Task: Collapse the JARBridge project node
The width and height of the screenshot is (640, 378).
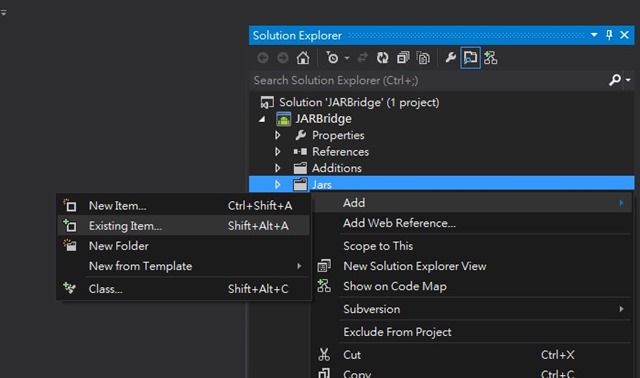Action: [x=262, y=119]
